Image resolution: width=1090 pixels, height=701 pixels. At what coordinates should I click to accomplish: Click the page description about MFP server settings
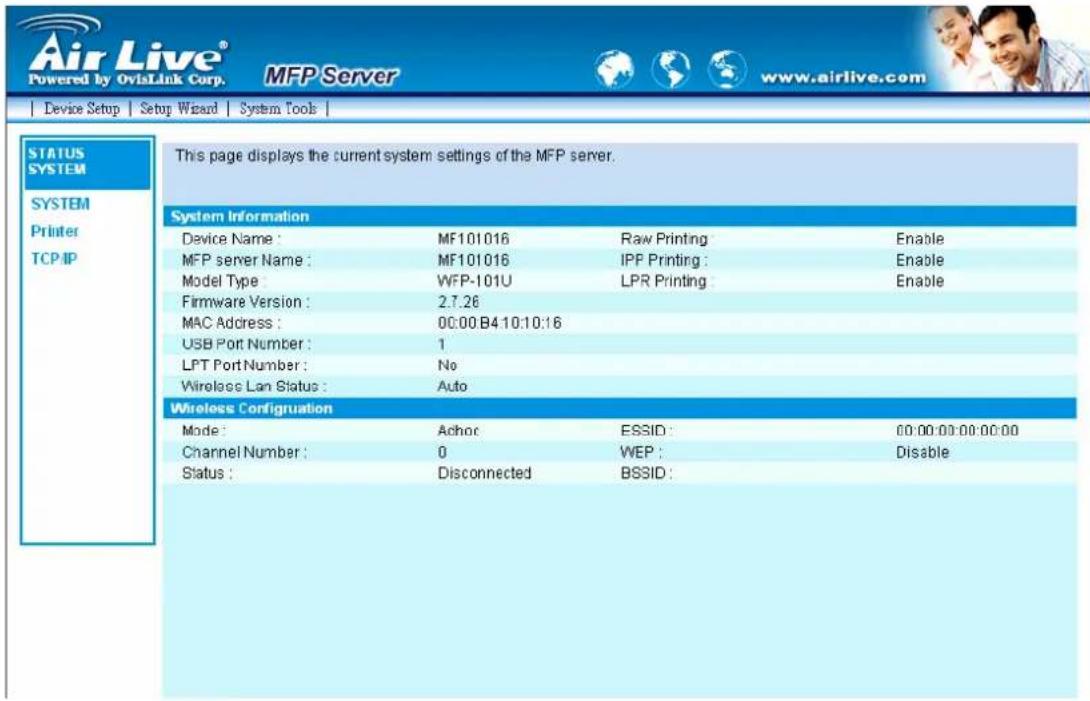(x=395, y=156)
